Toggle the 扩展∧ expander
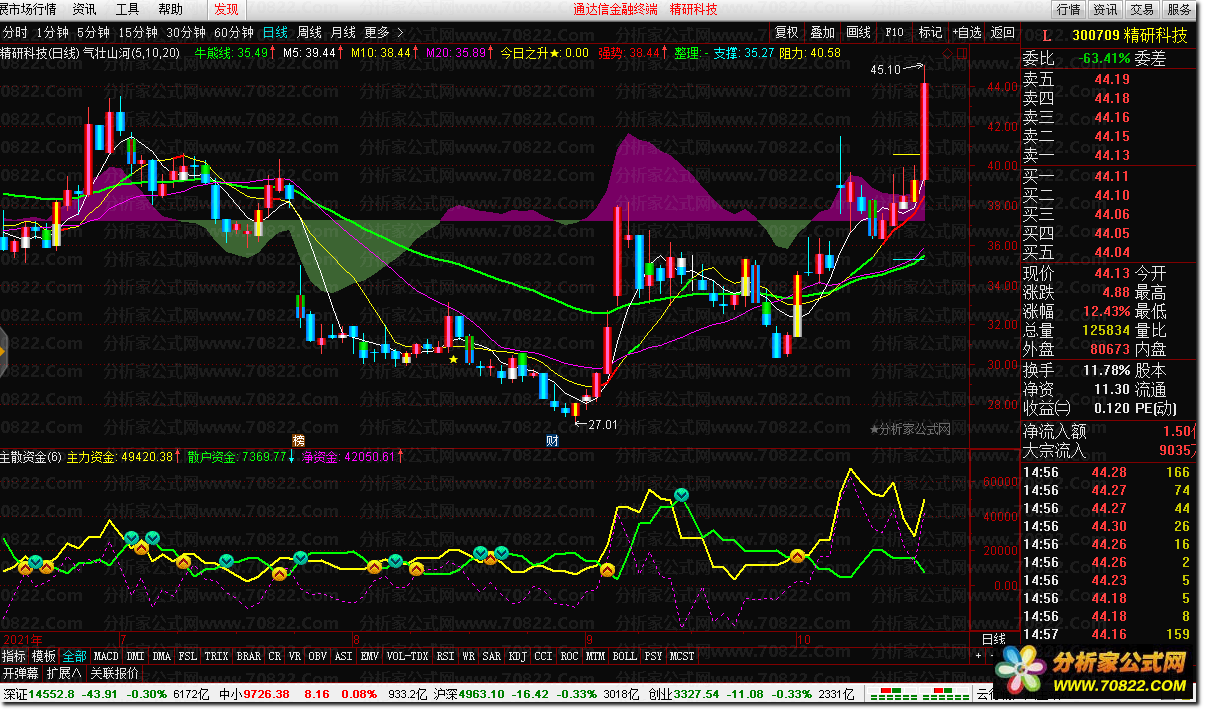Viewport: 1205px width, 710px height. (64, 673)
